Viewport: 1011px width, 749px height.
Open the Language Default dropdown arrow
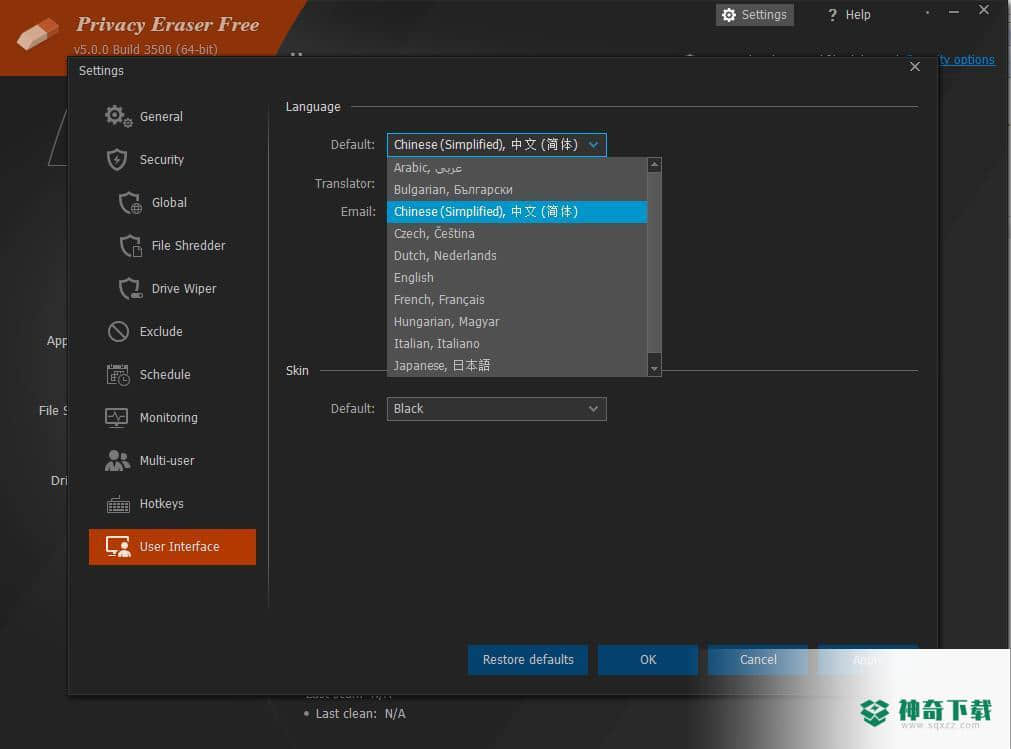(593, 145)
